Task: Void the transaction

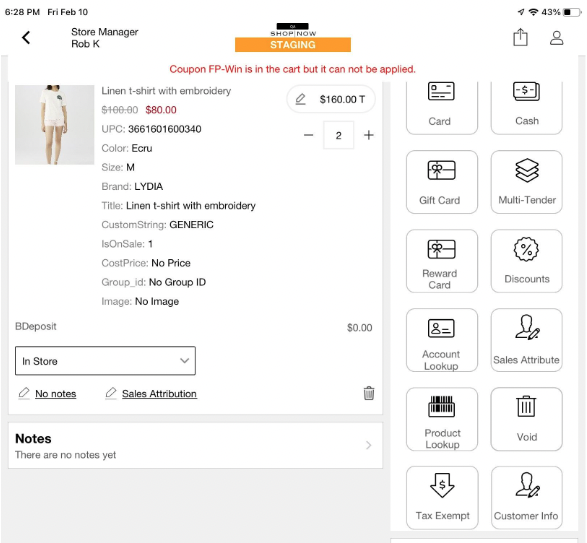Action: 526,419
